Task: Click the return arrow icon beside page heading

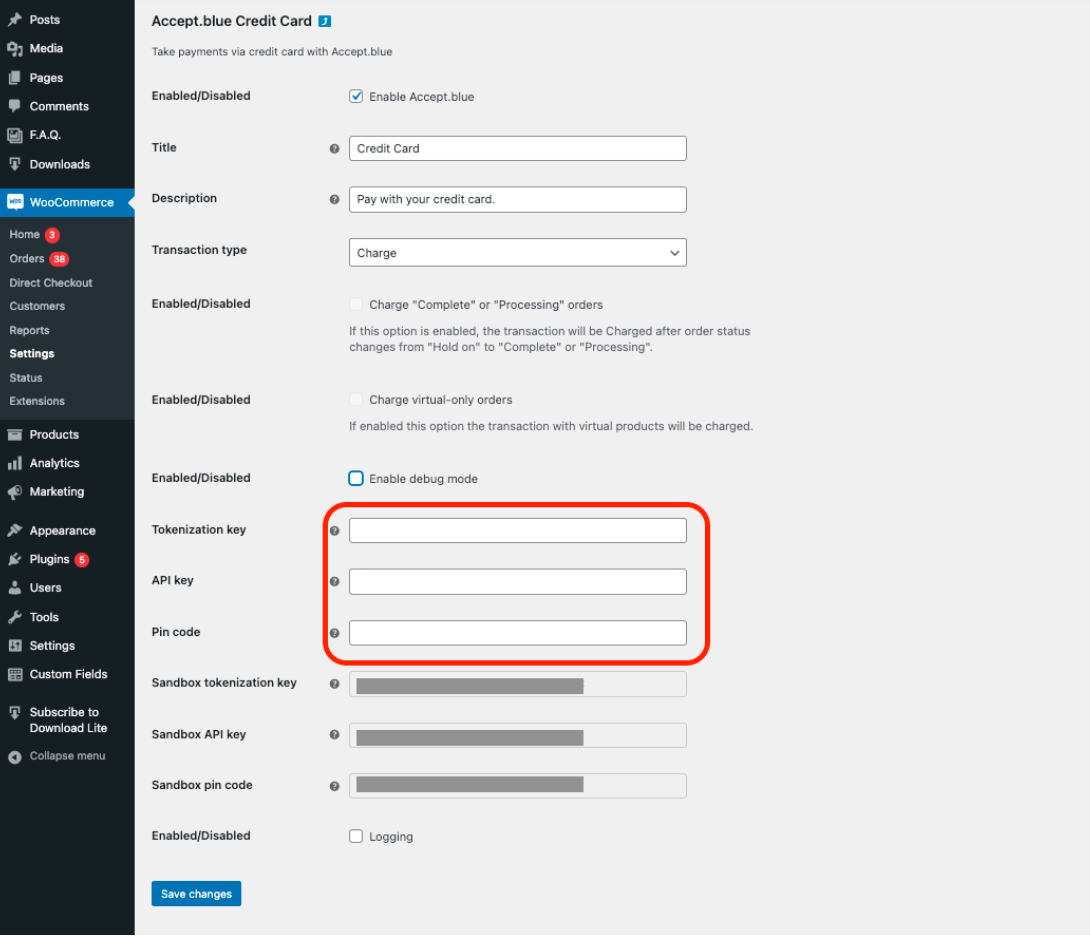Action: pos(325,21)
